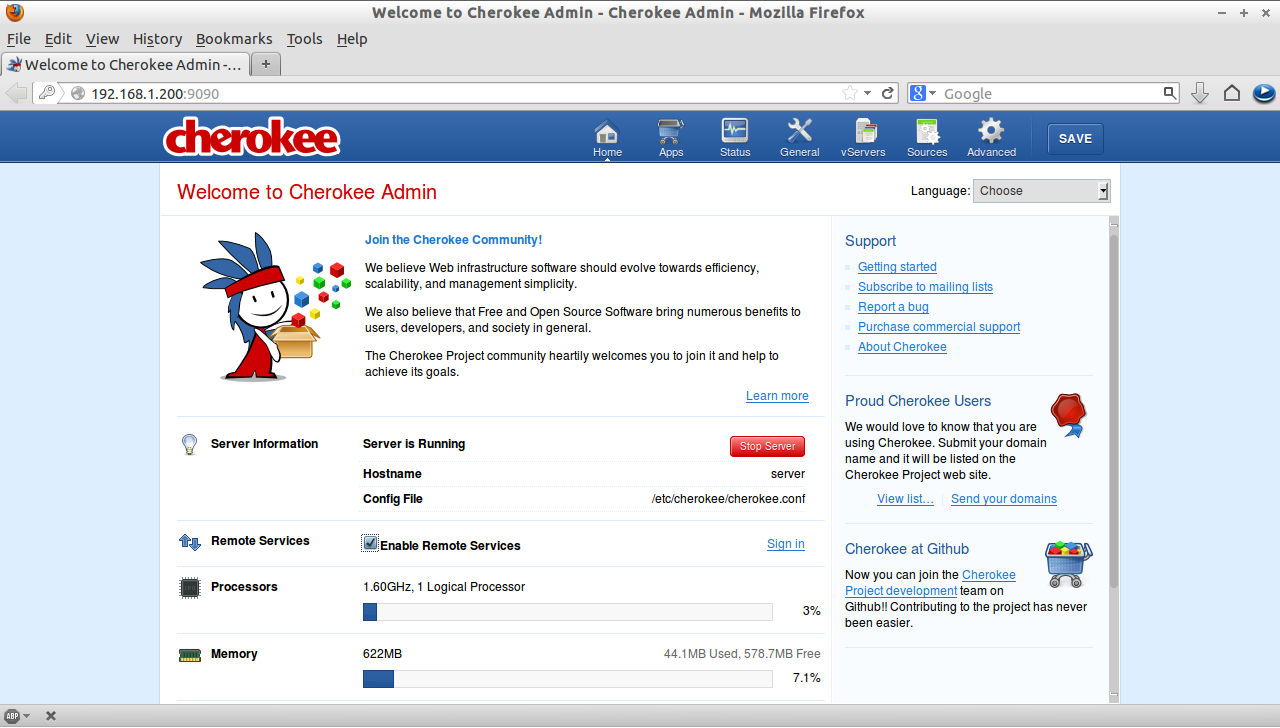The image size is (1280, 728).
Task: Open the View menu
Action: point(102,39)
